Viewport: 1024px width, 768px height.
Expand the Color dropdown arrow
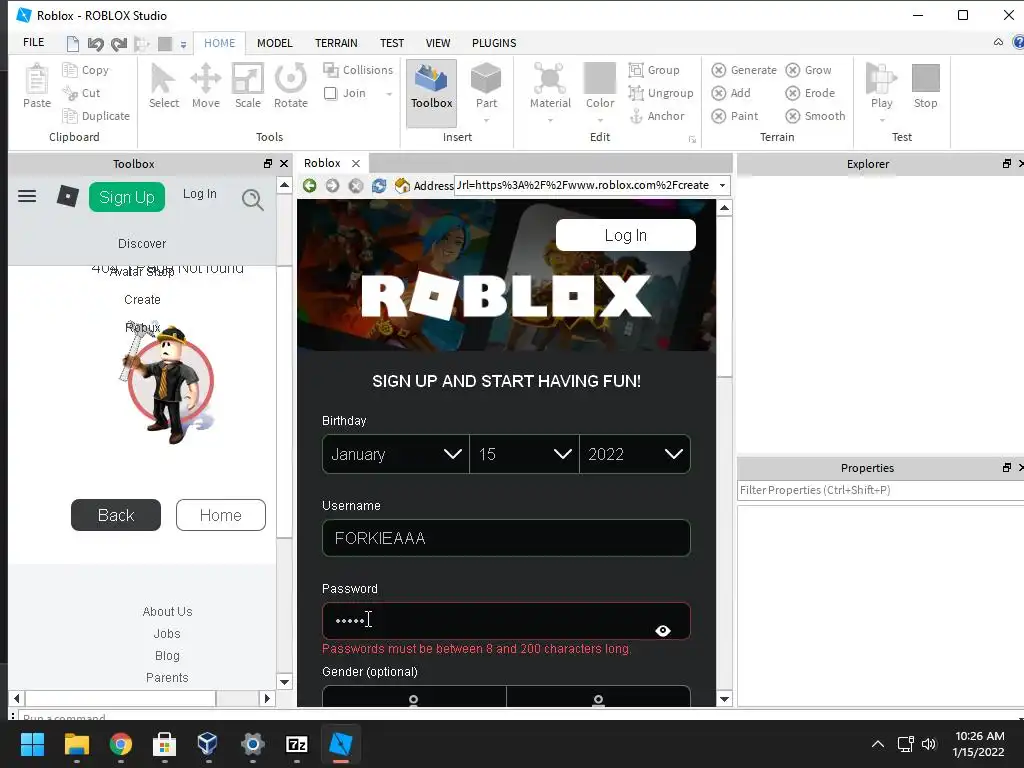click(x=600, y=120)
